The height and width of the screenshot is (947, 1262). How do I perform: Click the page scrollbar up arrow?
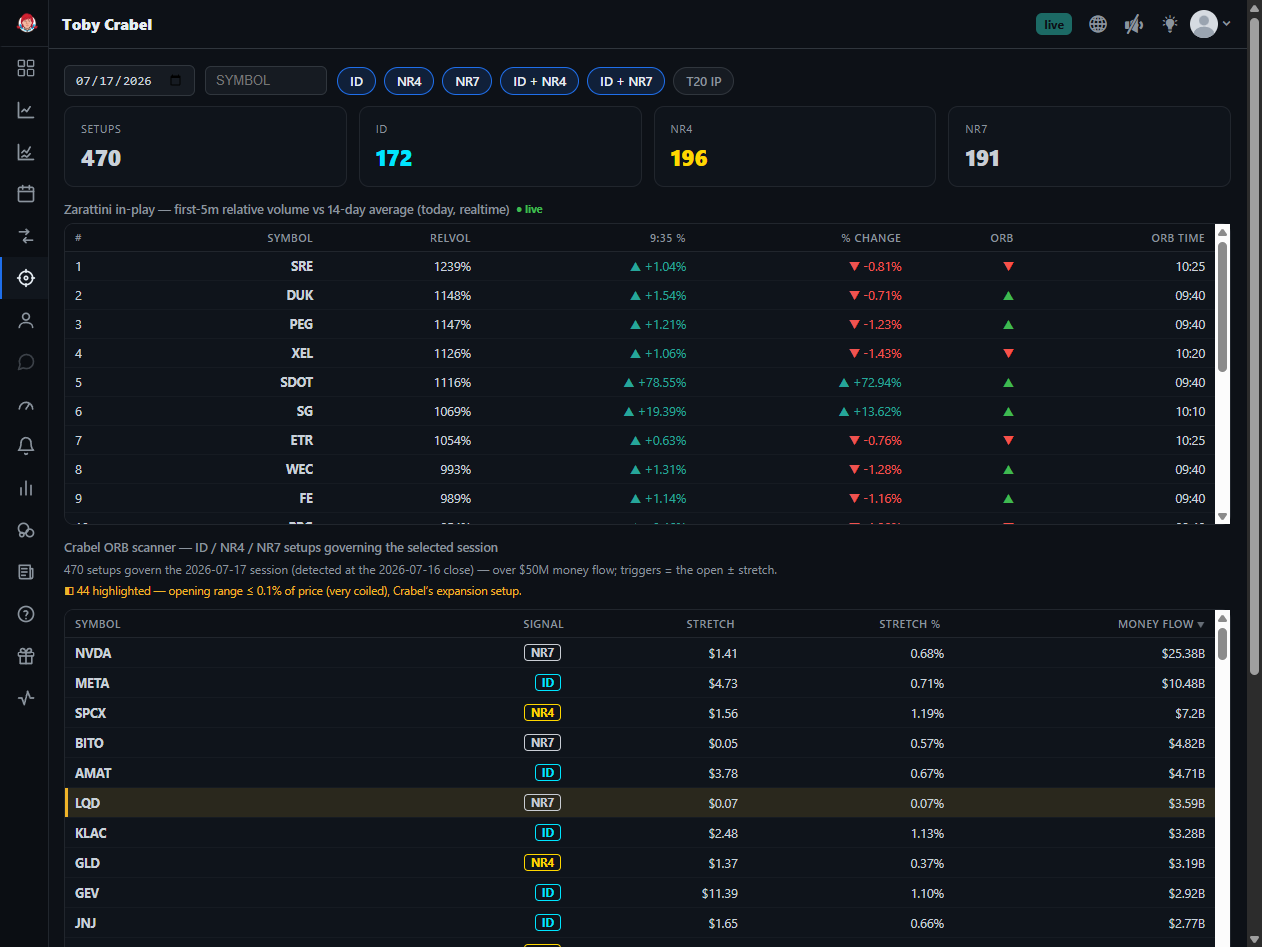[1254, 8]
